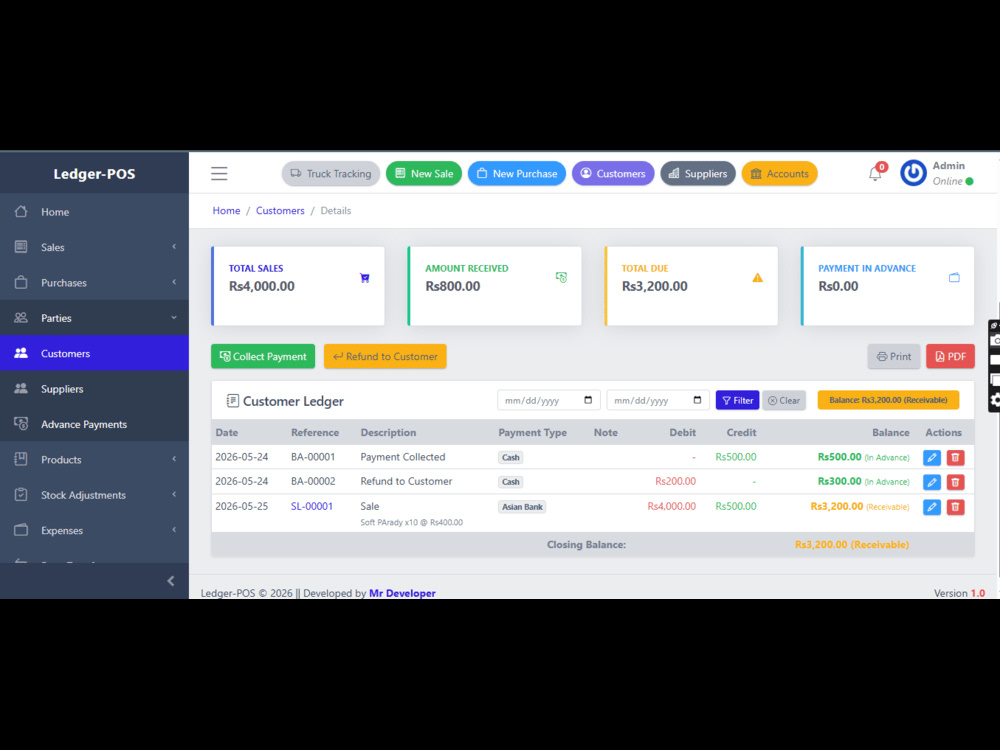Open Truck Tracking shortcut
Screen dimensions: 1000x750
pos(330,173)
